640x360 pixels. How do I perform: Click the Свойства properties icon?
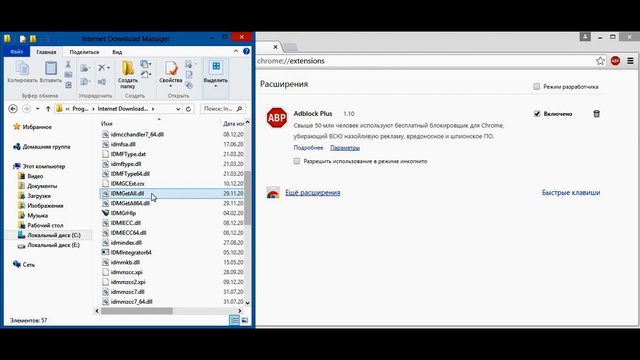pyautogui.click(x=171, y=69)
